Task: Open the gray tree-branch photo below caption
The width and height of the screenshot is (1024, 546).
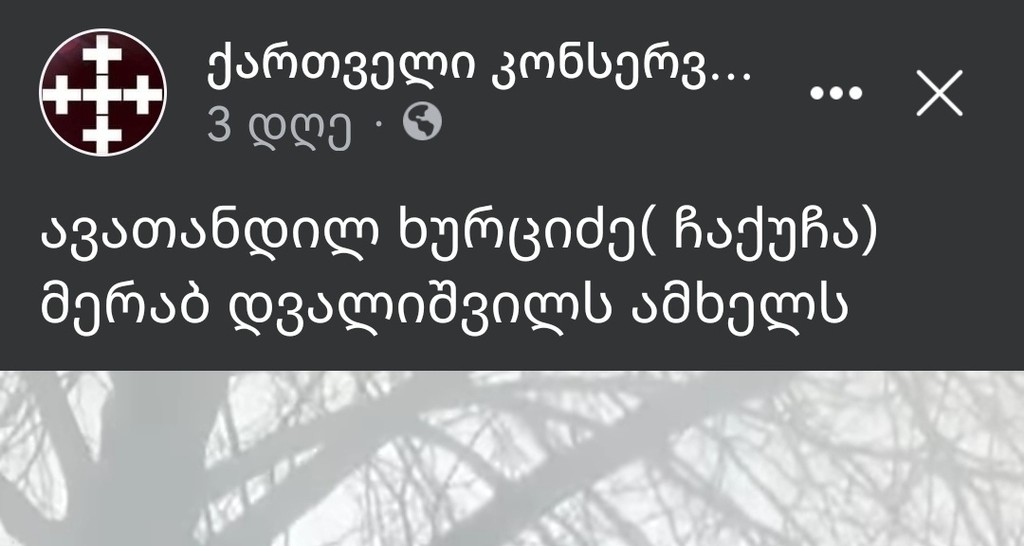Action: 512,458
